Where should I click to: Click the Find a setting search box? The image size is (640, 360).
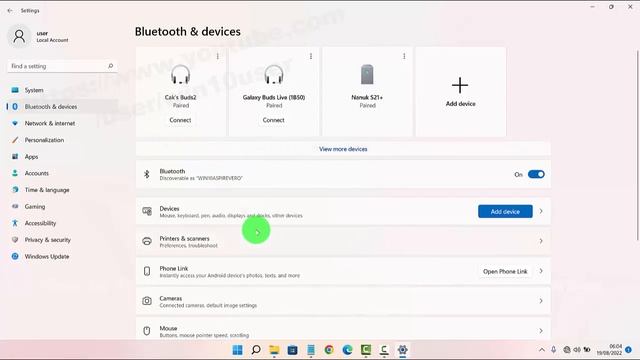click(x=62, y=66)
